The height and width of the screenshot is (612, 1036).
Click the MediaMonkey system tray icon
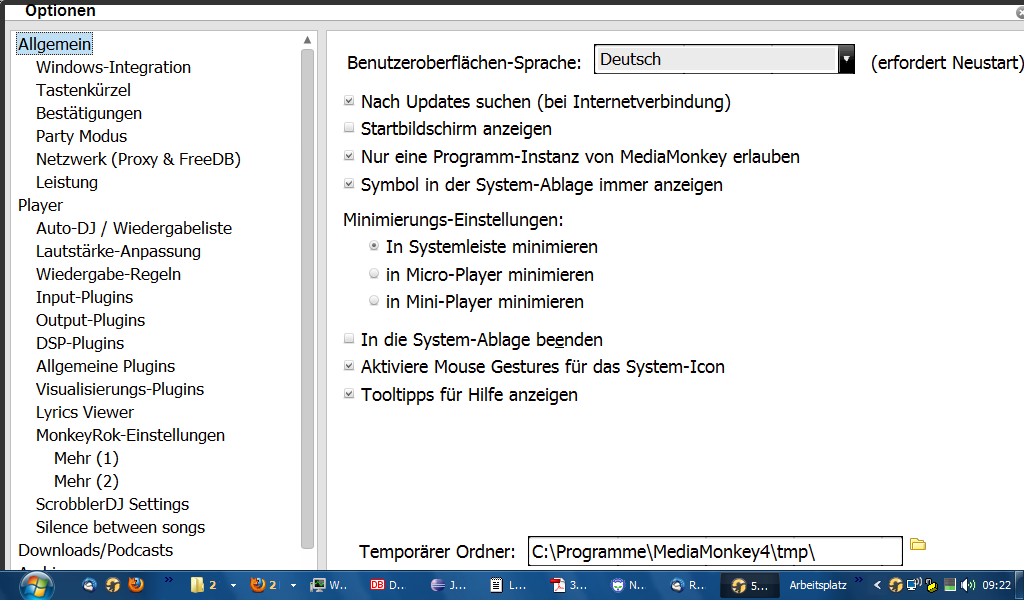click(896, 585)
